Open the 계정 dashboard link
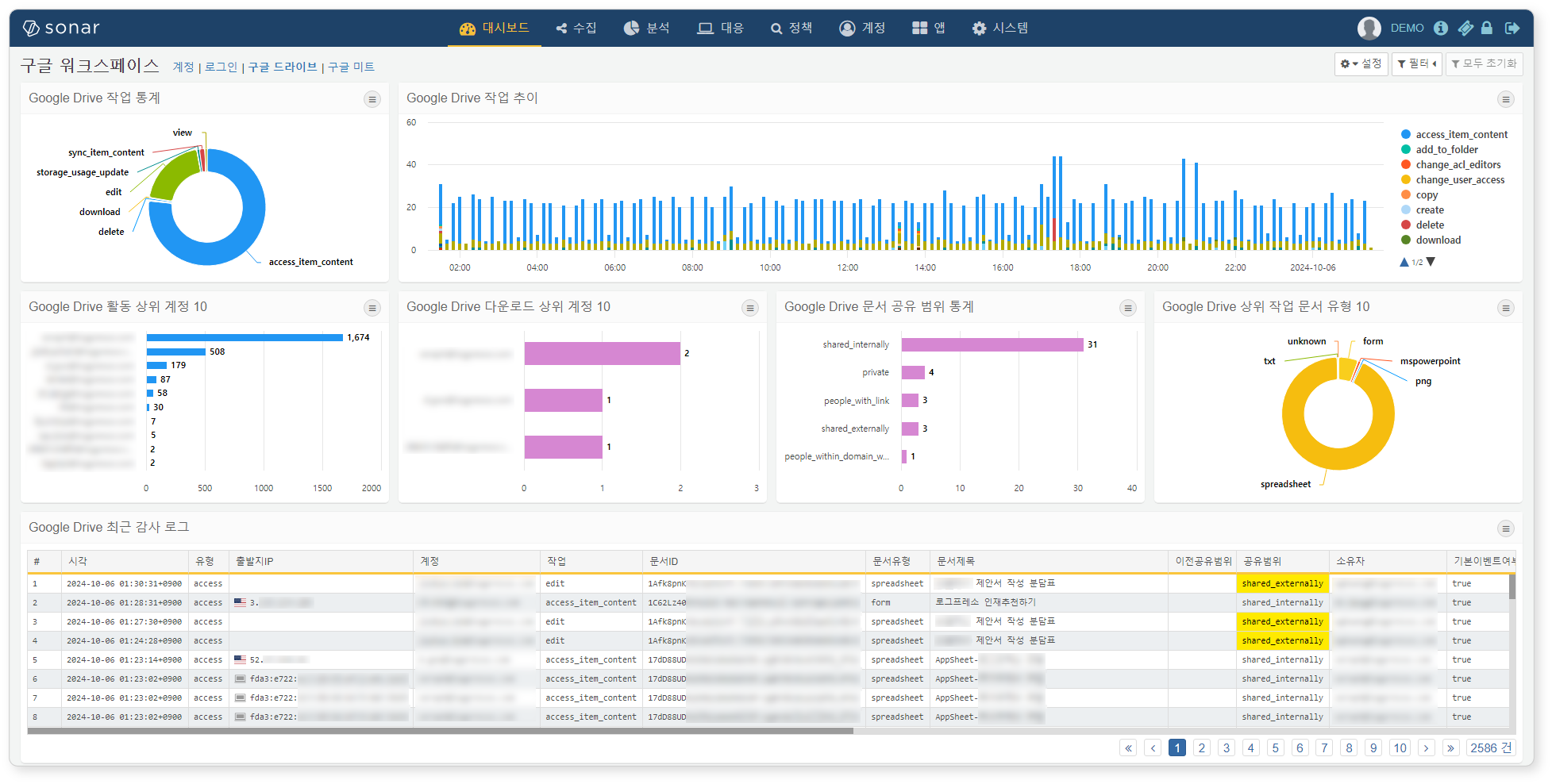The width and height of the screenshot is (1552, 784). pyautogui.click(x=183, y=67)
